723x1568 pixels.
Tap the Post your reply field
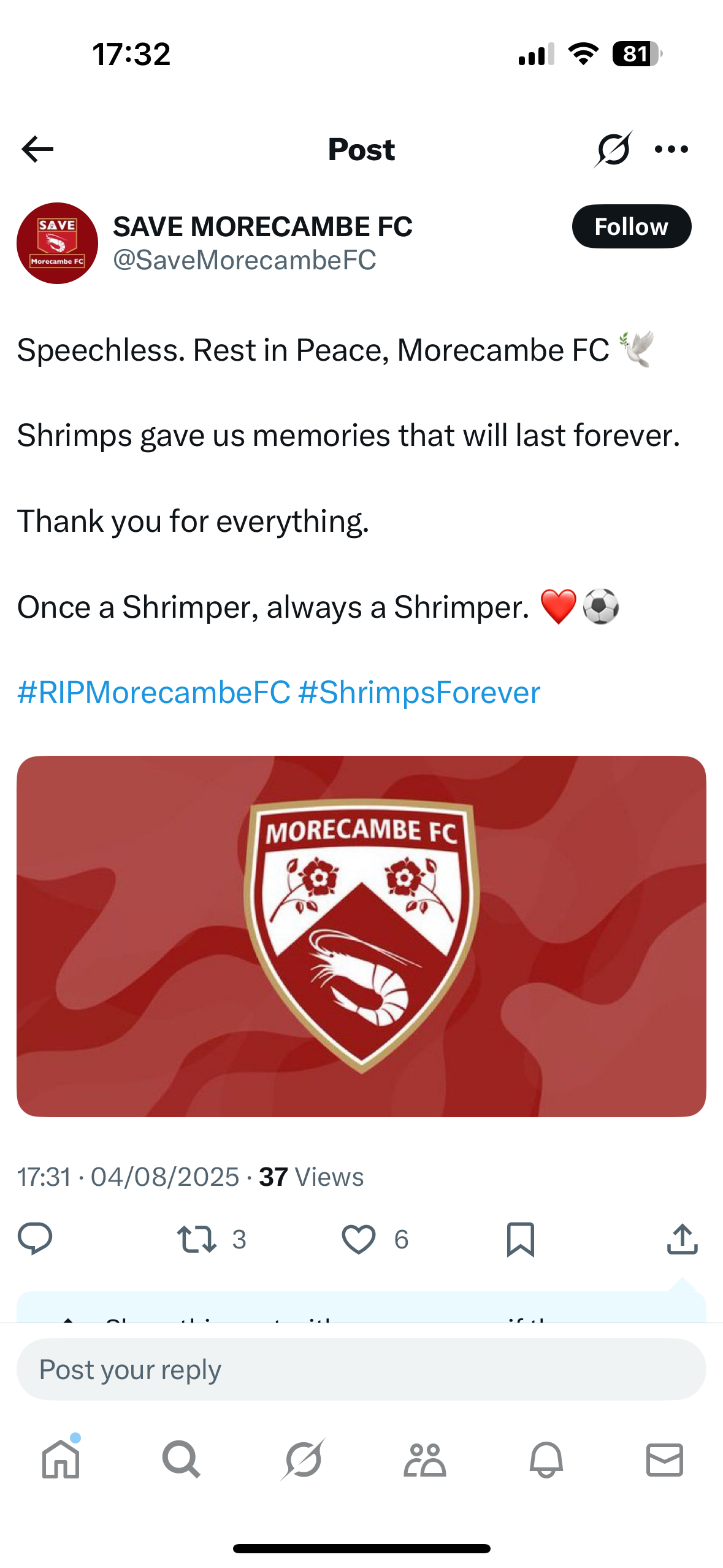point(361,1369)
